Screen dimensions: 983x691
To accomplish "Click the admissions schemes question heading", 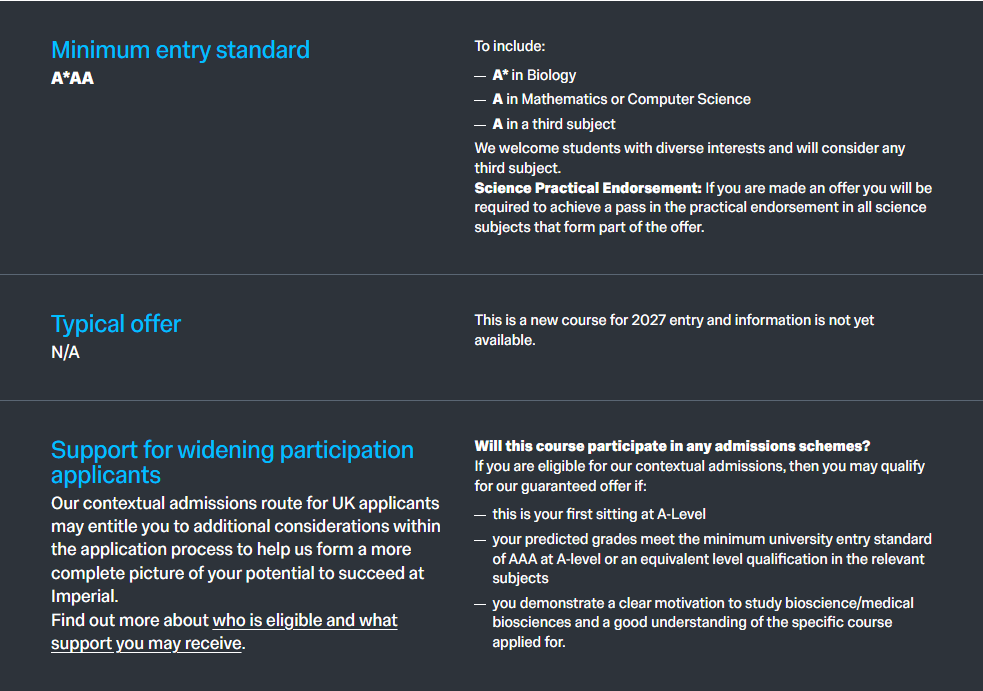I will click(x=672, y=446).
